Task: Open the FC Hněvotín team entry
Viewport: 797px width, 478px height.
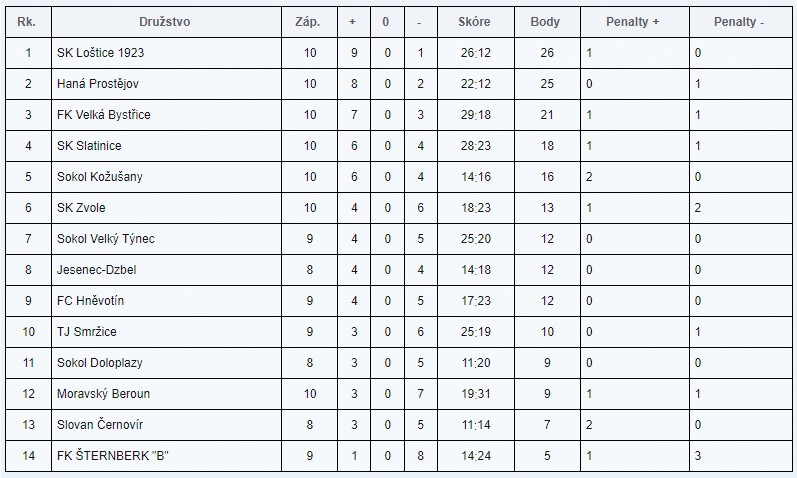Action: pos(91,300)
